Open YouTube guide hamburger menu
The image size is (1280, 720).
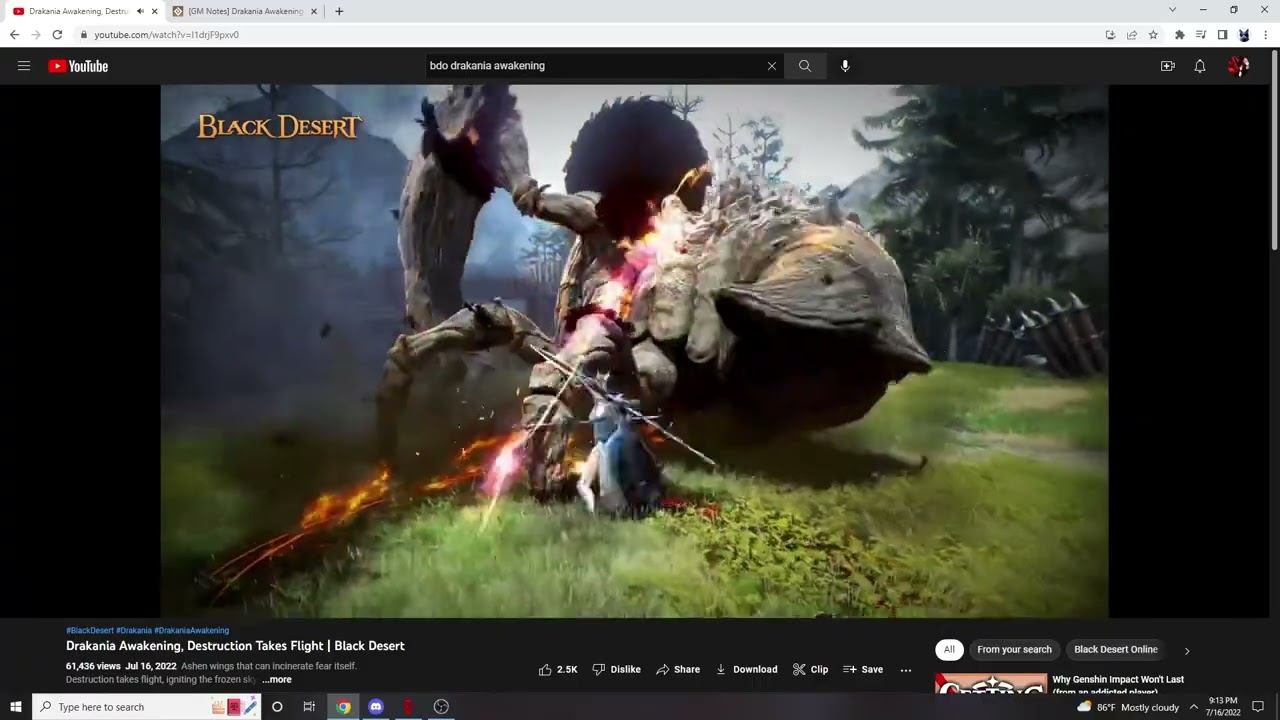[24, 66]
